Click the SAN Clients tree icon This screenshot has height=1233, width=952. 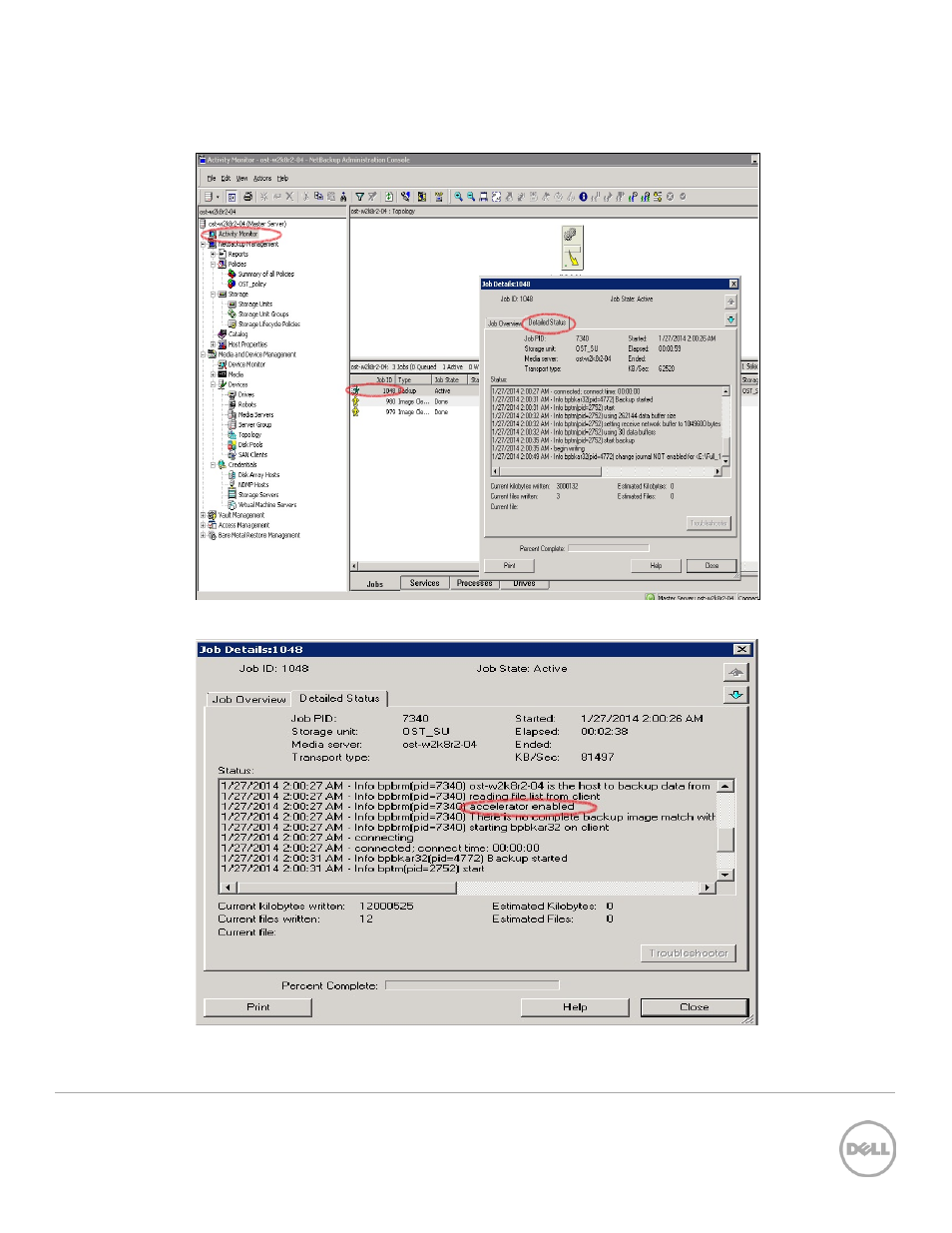pyautogui.click(x=233, y=454)
